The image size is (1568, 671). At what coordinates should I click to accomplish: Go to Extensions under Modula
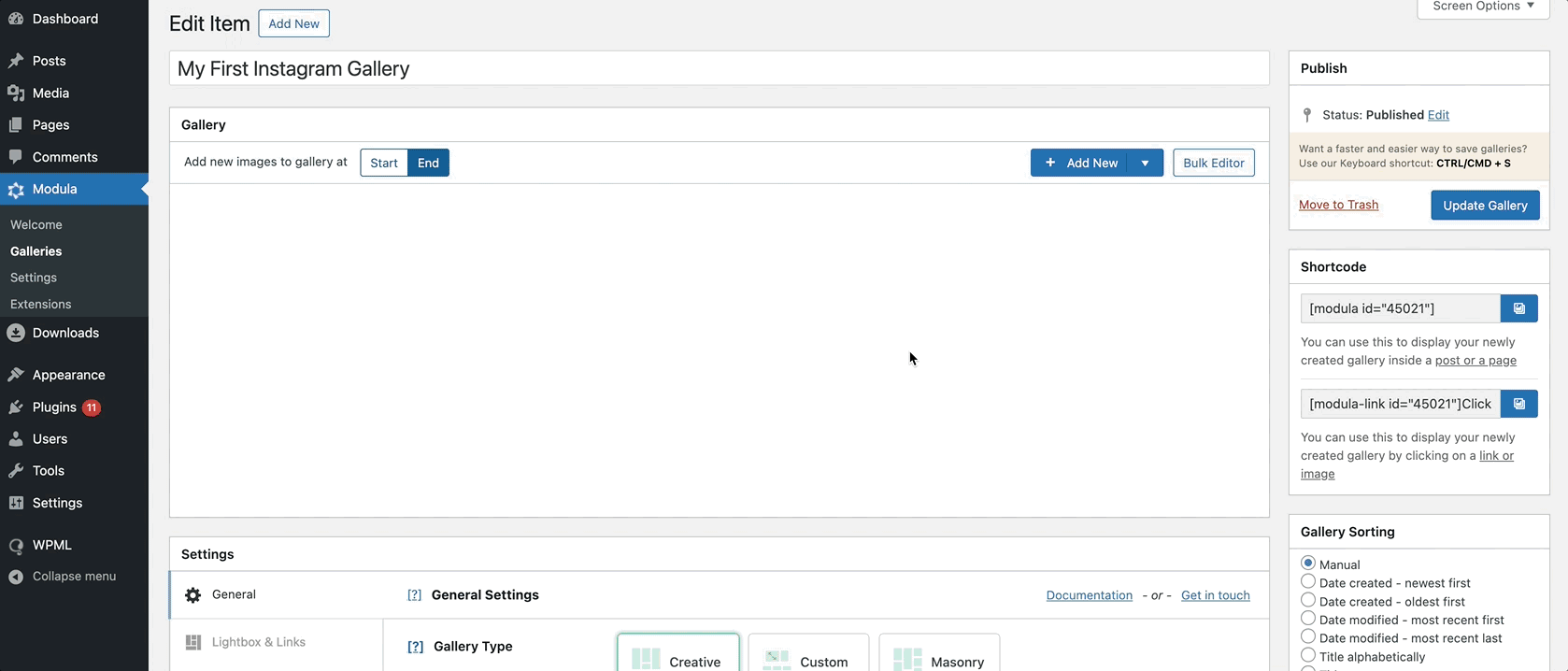coord(41,304)
